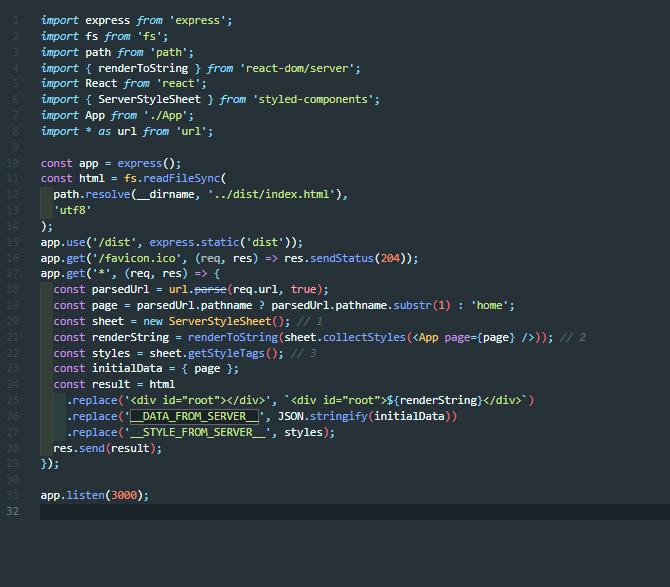The image size is (670, 587).
Task: Click the 'utf8' string on line 13
Action: (73, 210)
